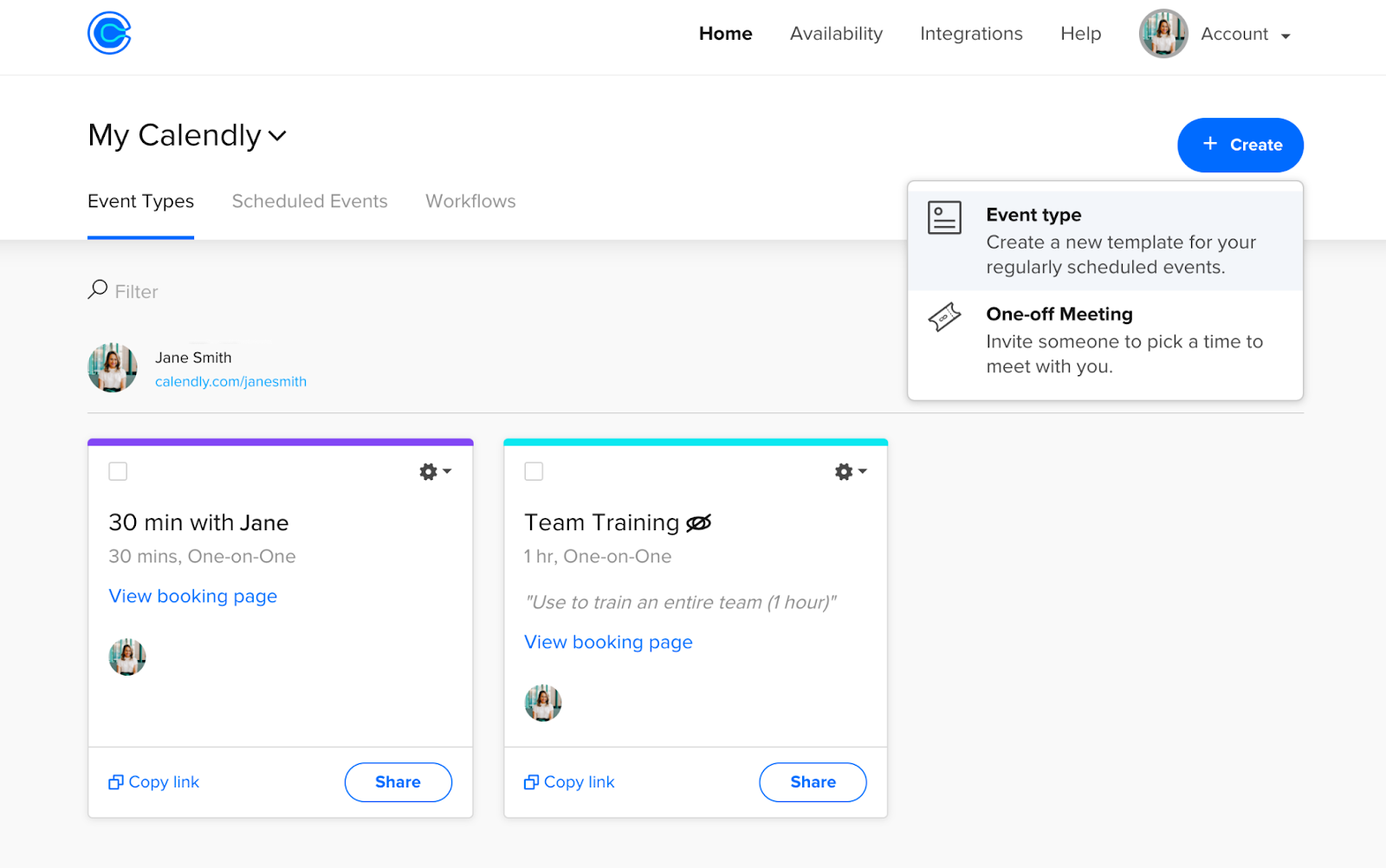The width and height of the screenshot is (1386, 868).
Task: Click host avatar on 30 min with Jane card
Action: [127, 657]
